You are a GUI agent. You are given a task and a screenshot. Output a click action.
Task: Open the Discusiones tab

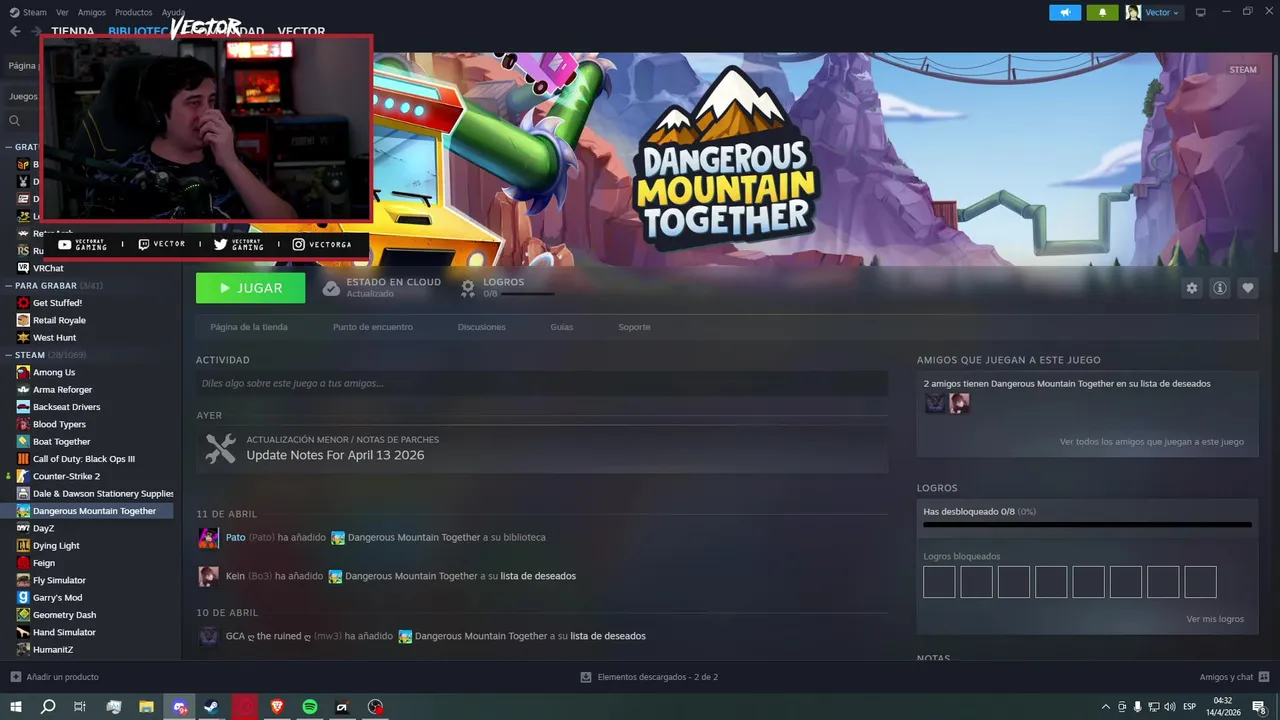tap(481, 327)
